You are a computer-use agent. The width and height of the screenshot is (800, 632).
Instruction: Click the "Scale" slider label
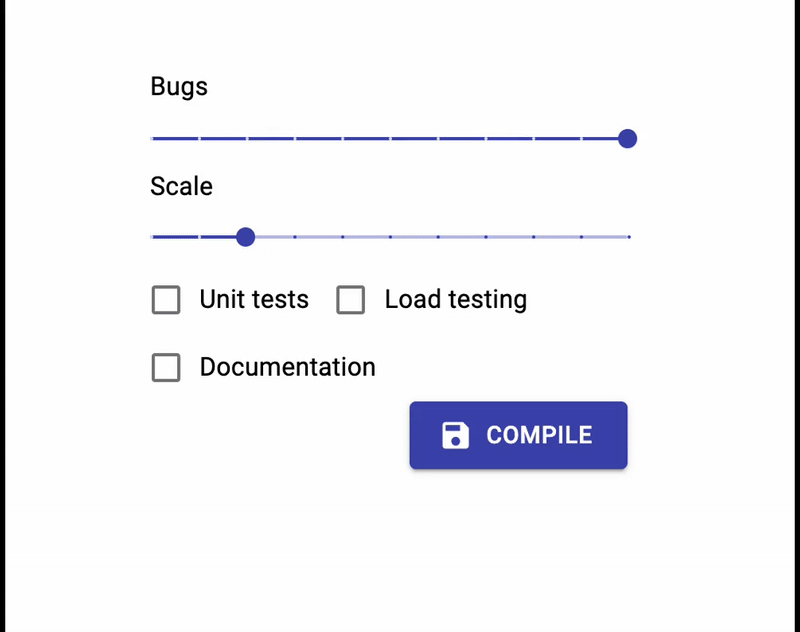[181, 187]
